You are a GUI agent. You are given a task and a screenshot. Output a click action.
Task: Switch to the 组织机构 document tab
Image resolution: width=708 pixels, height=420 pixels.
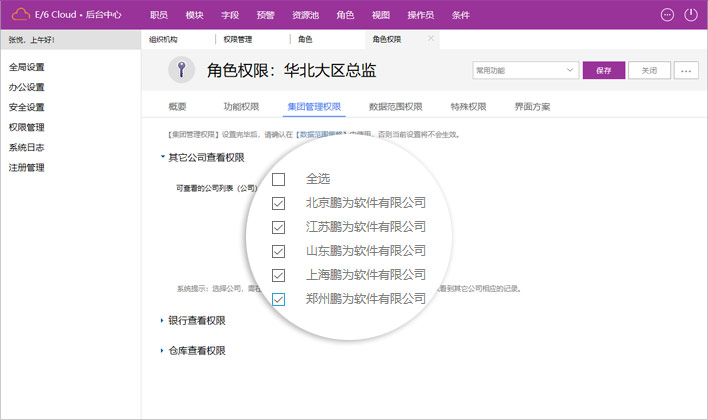pos(166,39)
